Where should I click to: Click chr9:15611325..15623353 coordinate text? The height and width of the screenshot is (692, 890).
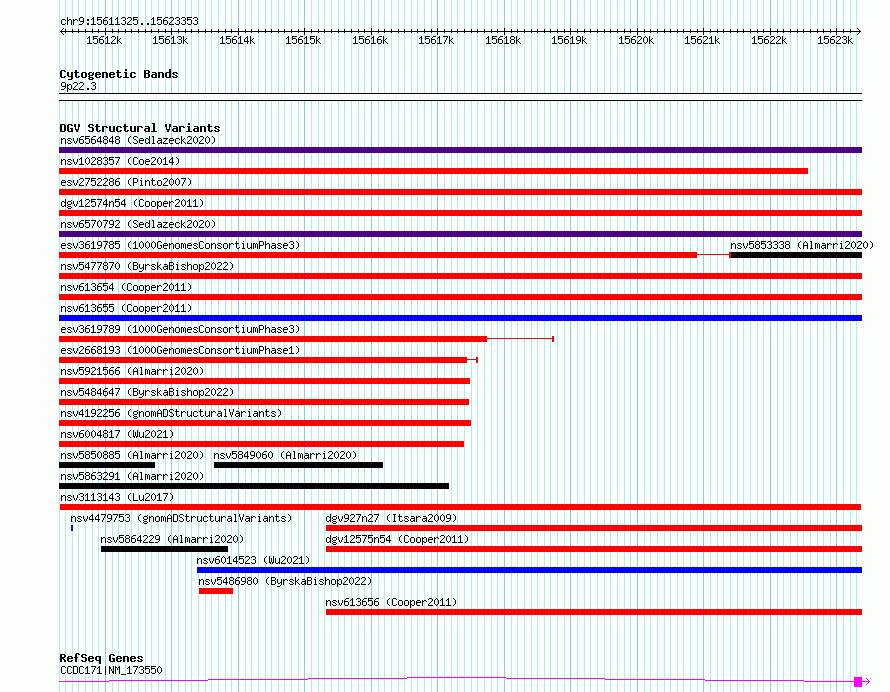pyautogui.click(x=129, y=22)
